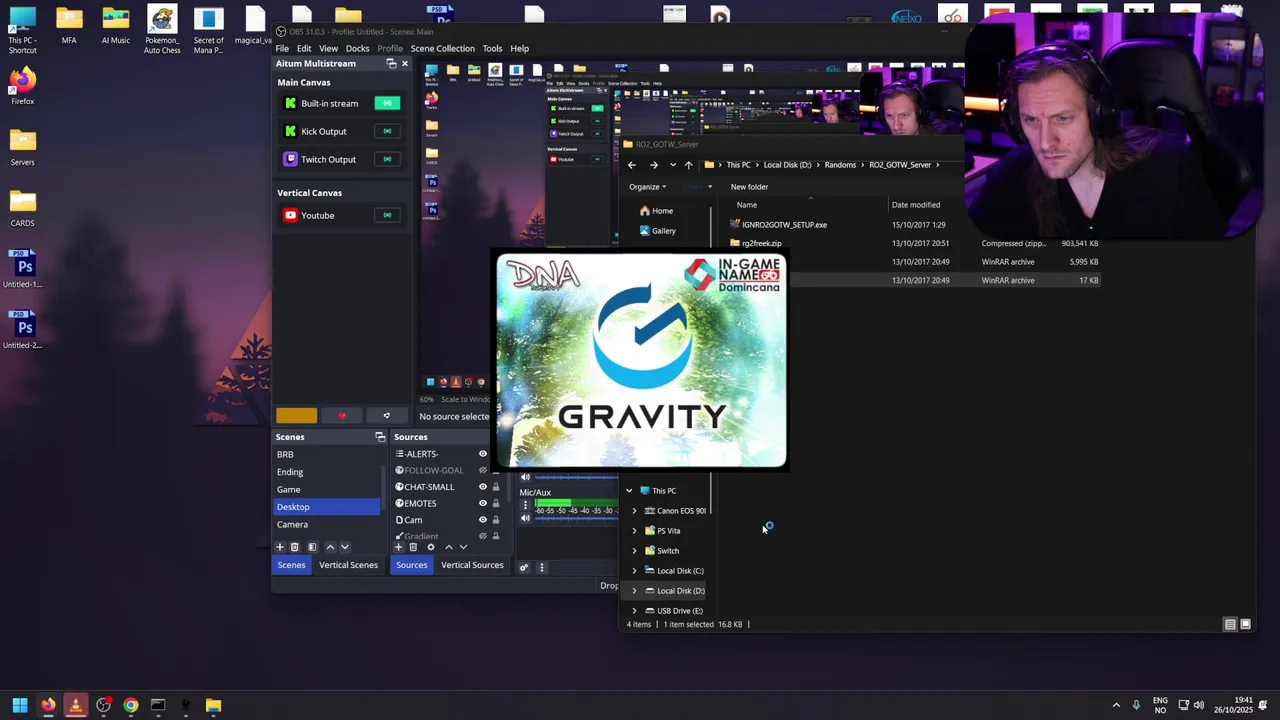Viewport: 1280px width, 720px height.
Task: Select the IGNRO2GOTW_SETUP.exe file
Action: tap(784, 225)
